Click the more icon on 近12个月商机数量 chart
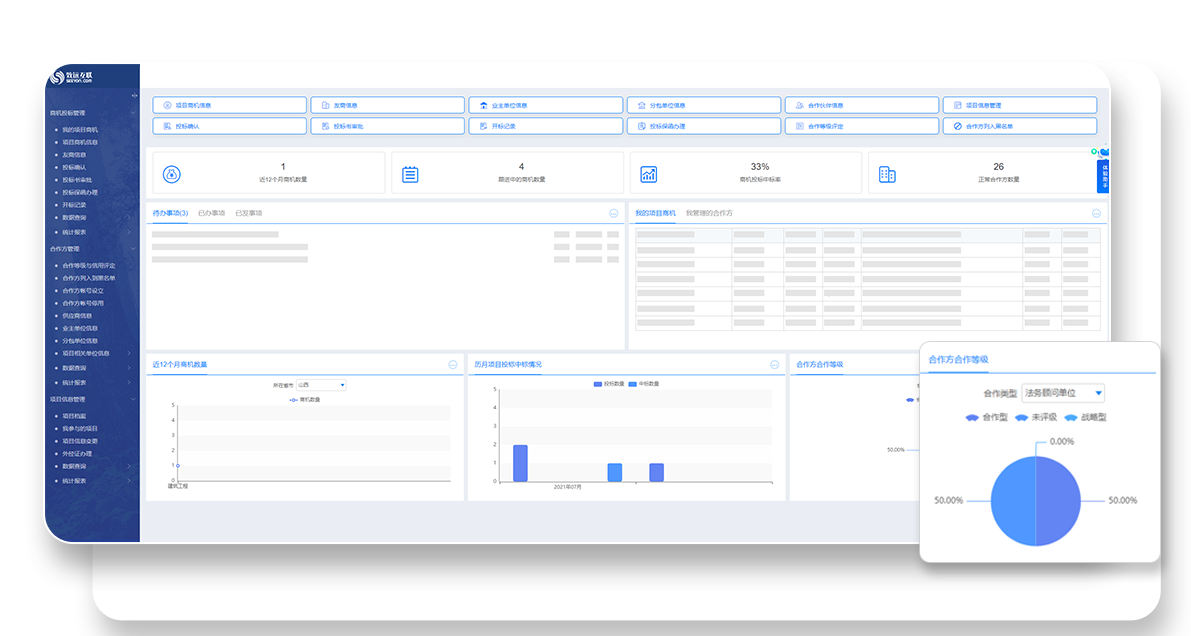 453,365
